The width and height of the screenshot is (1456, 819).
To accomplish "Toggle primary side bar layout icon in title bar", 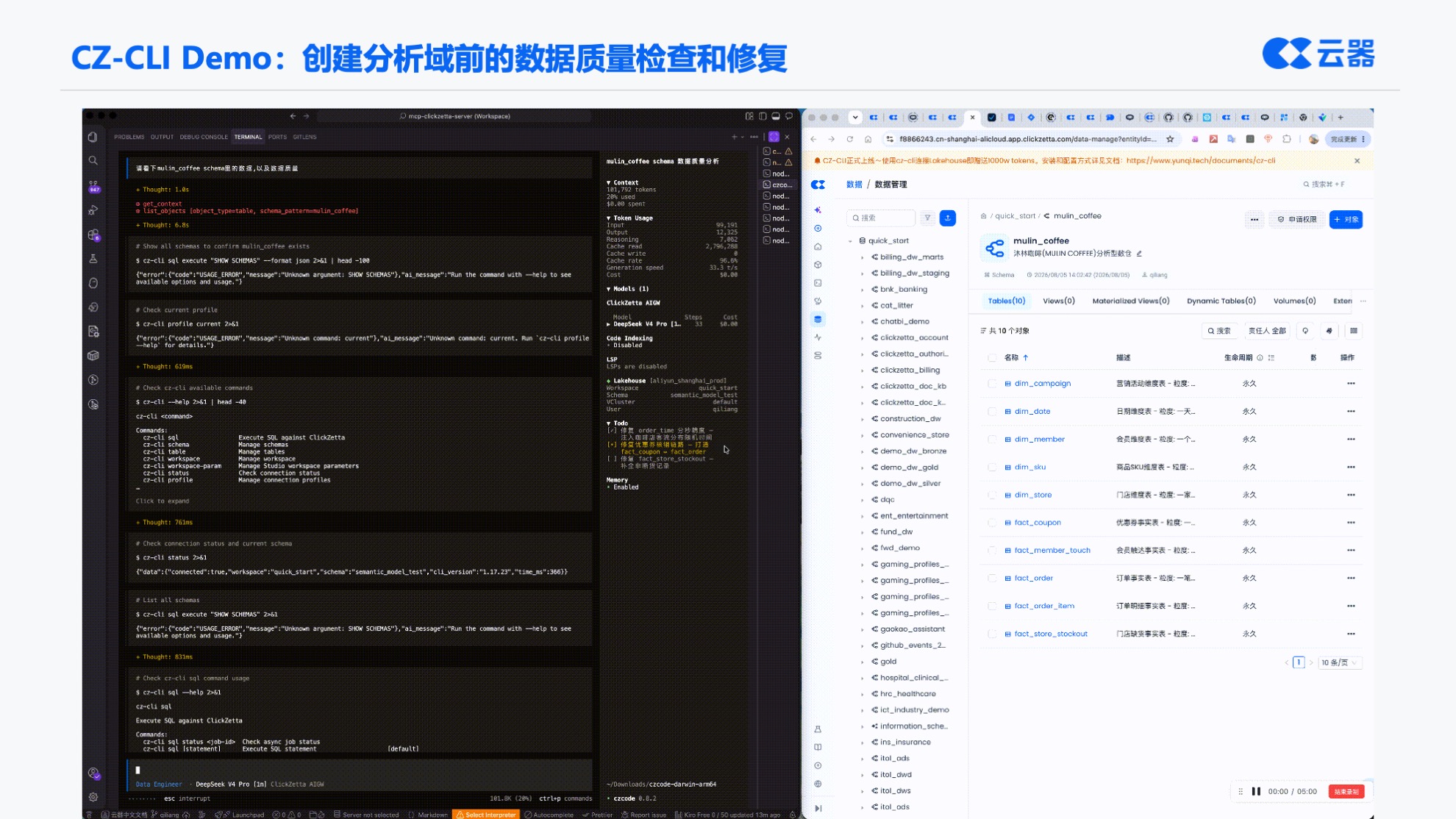I will coord(763,116).
